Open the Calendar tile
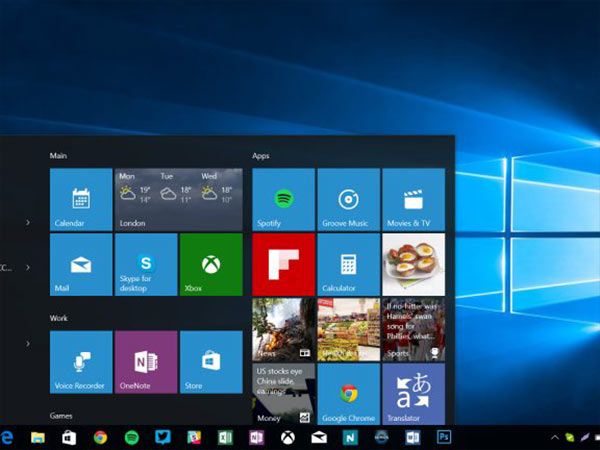 pos(80,199)
